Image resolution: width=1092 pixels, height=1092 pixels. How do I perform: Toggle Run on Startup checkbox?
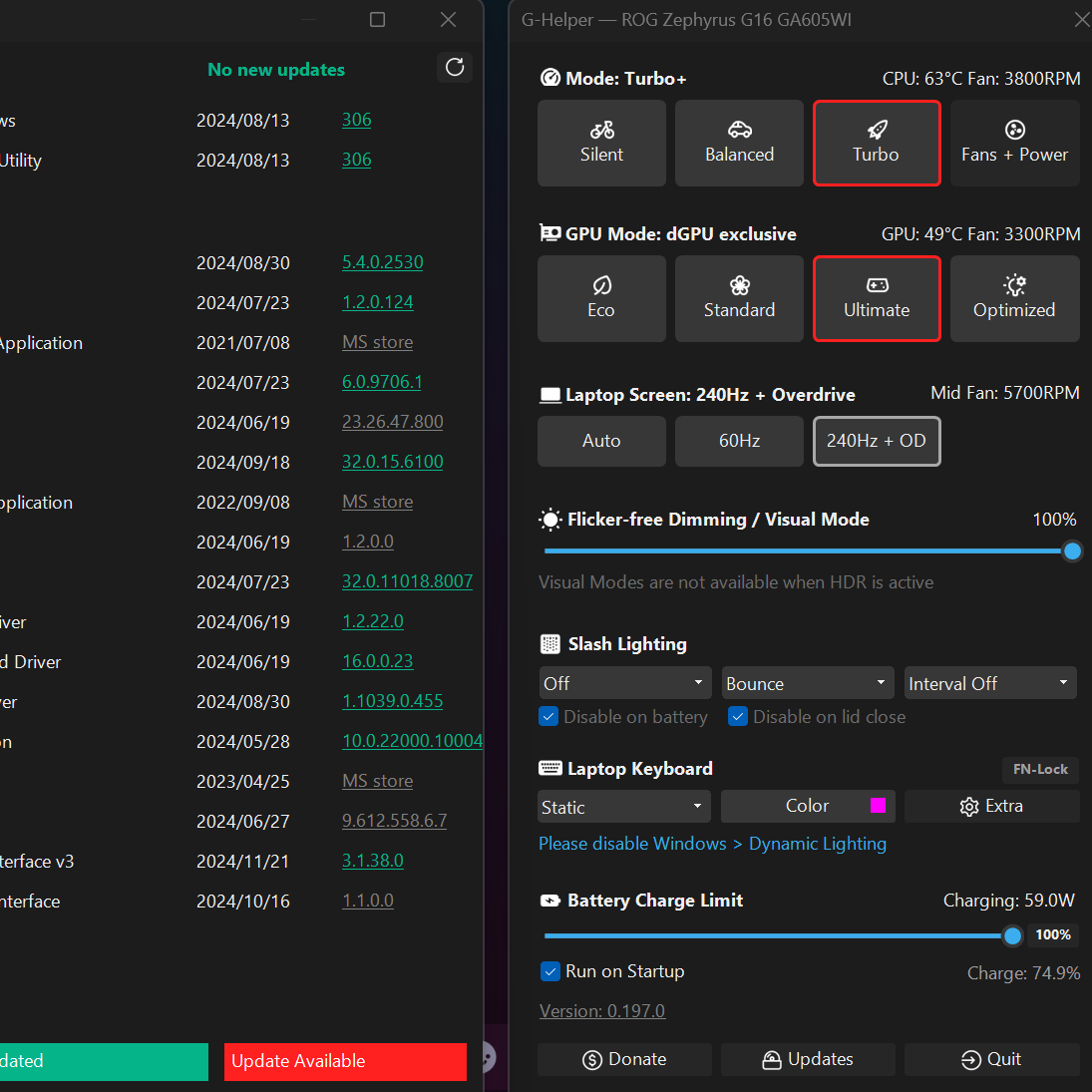[549, 971]
